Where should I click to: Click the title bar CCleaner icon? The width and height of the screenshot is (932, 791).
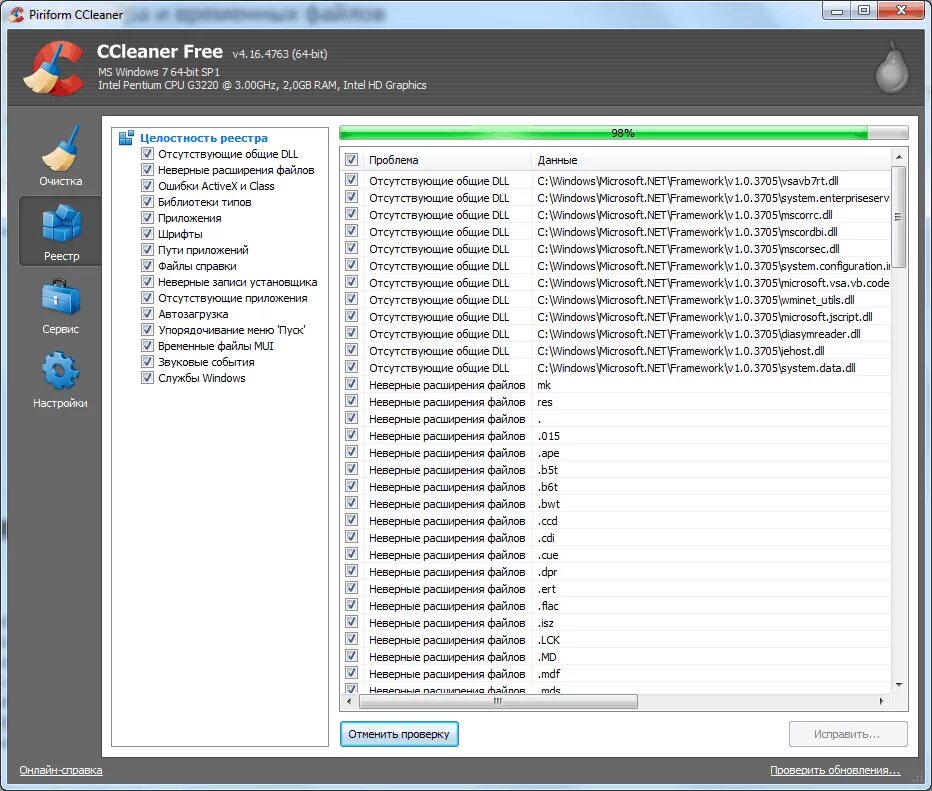click(17, 14)
